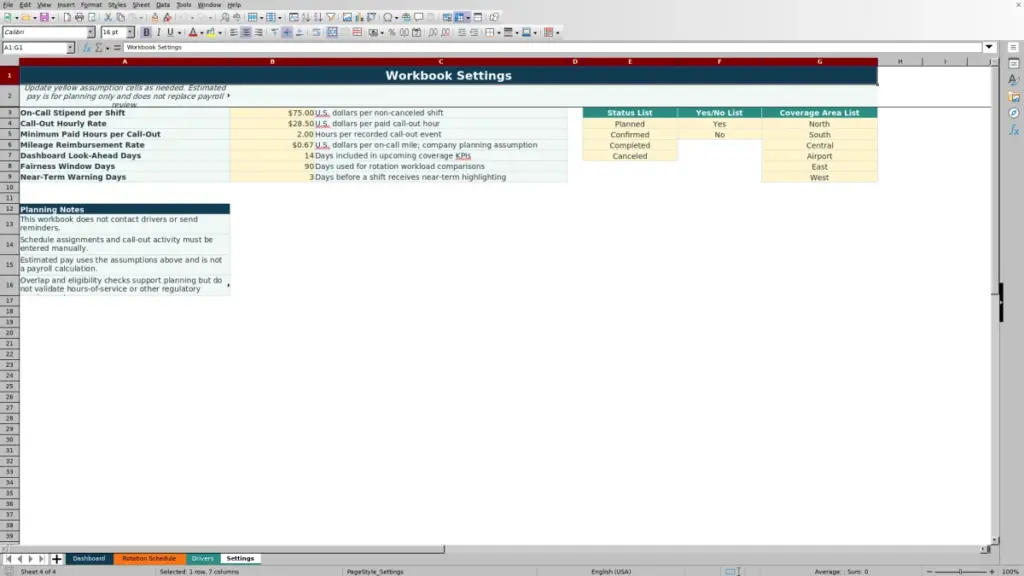This screenshot has width=1024, height=576.
Task: Open the Font Name dropdown
Action: 91,32
